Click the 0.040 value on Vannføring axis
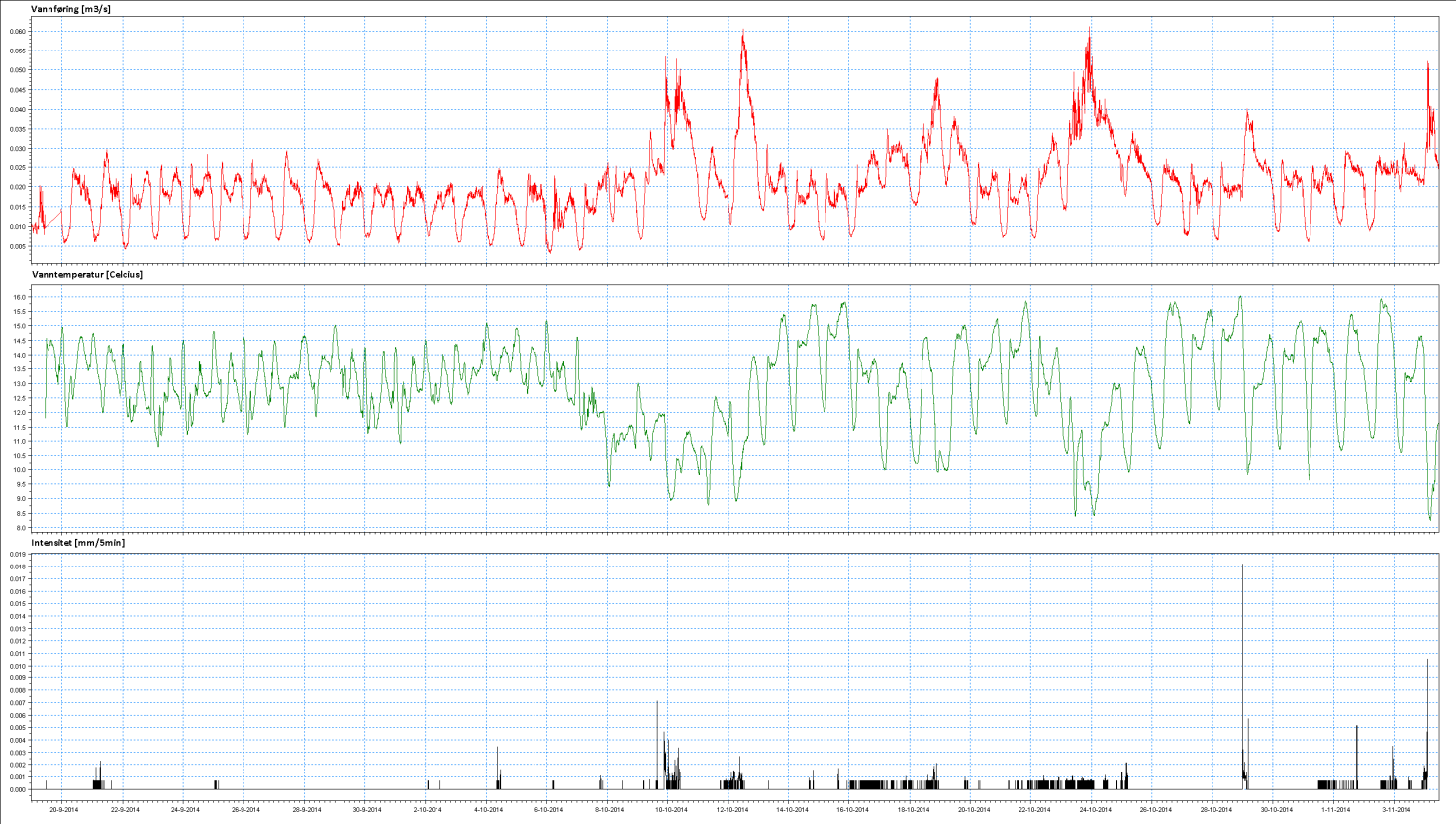This screenshot has height=824, width=1456. tap(18, 110)
